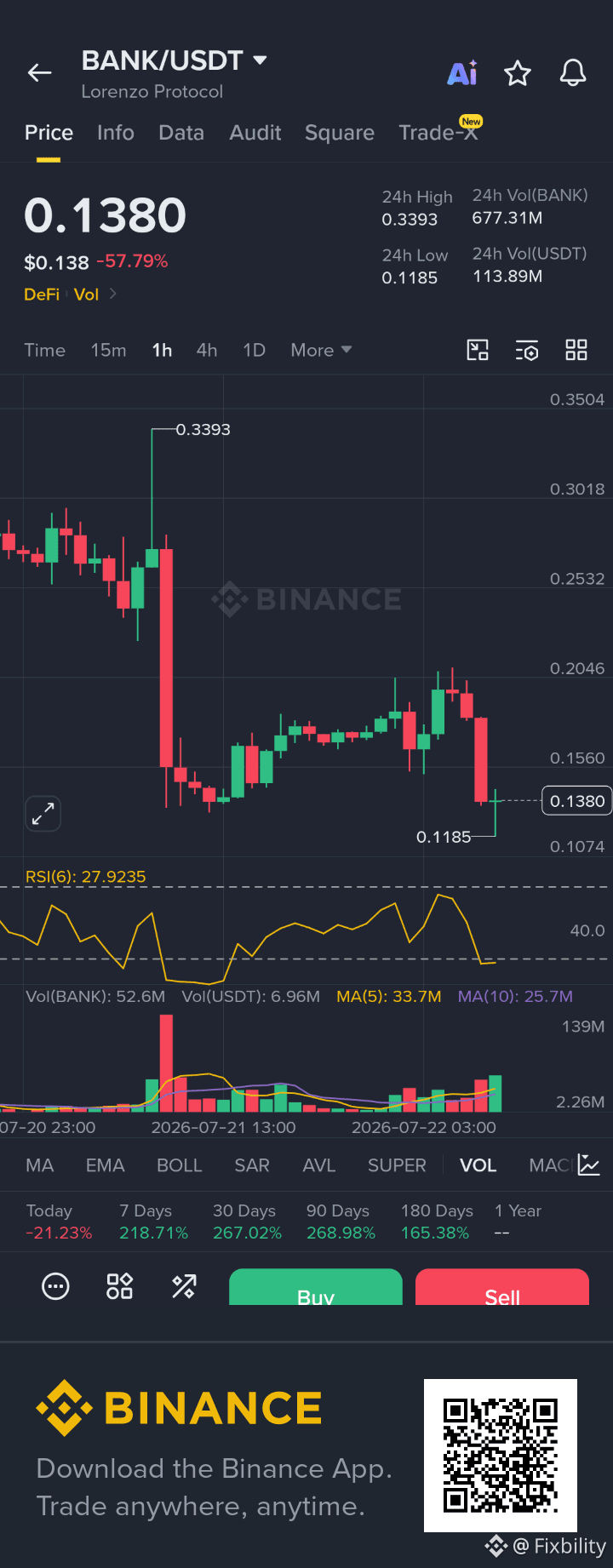This screenshot has height=1568, width=613.
Task: Tap the DeFi tag link
Action: click(x=42, y=294)
